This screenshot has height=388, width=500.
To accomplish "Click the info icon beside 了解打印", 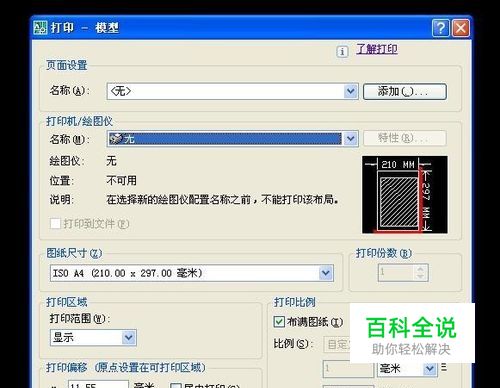I will tap(342, 52).
